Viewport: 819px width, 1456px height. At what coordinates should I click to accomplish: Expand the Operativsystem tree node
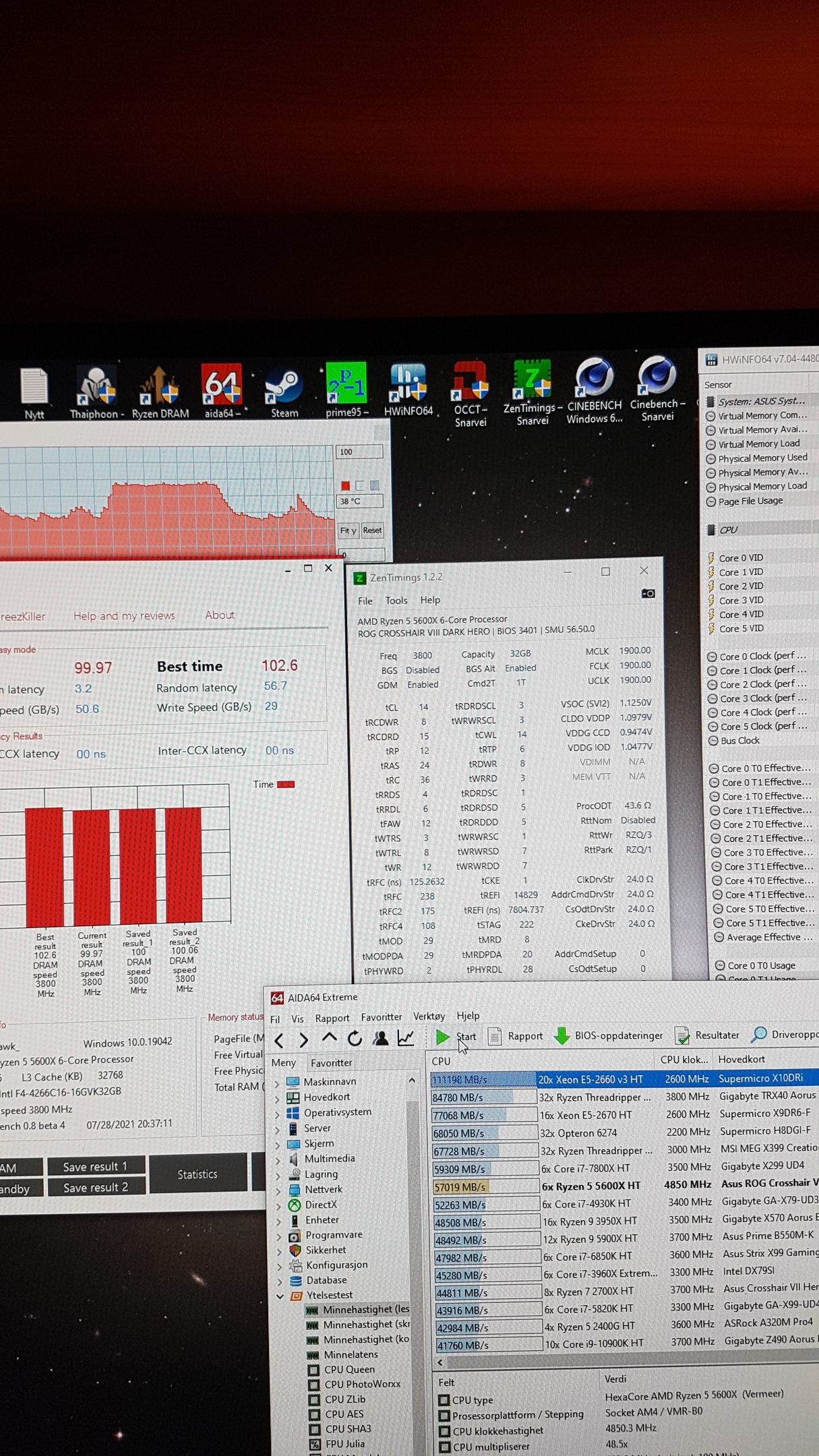(277, 1114)
